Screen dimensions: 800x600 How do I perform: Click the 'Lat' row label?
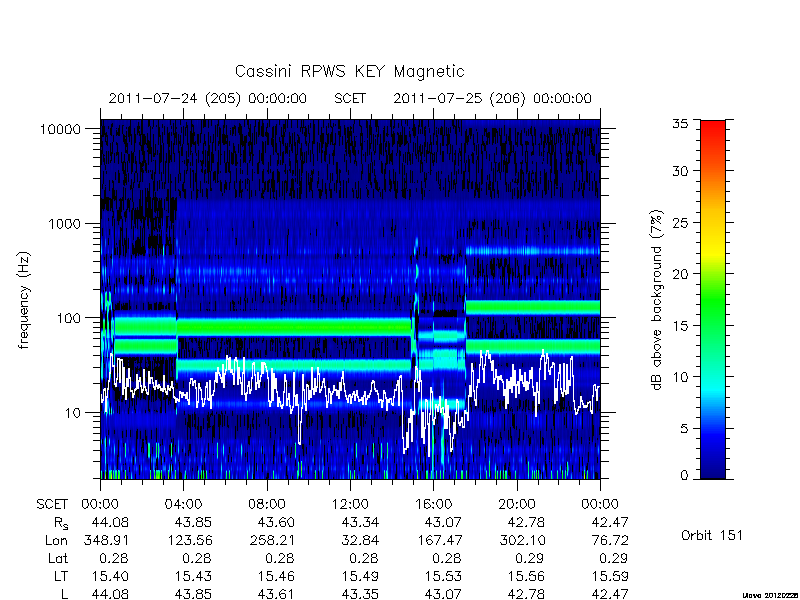(x=58, y=559)
